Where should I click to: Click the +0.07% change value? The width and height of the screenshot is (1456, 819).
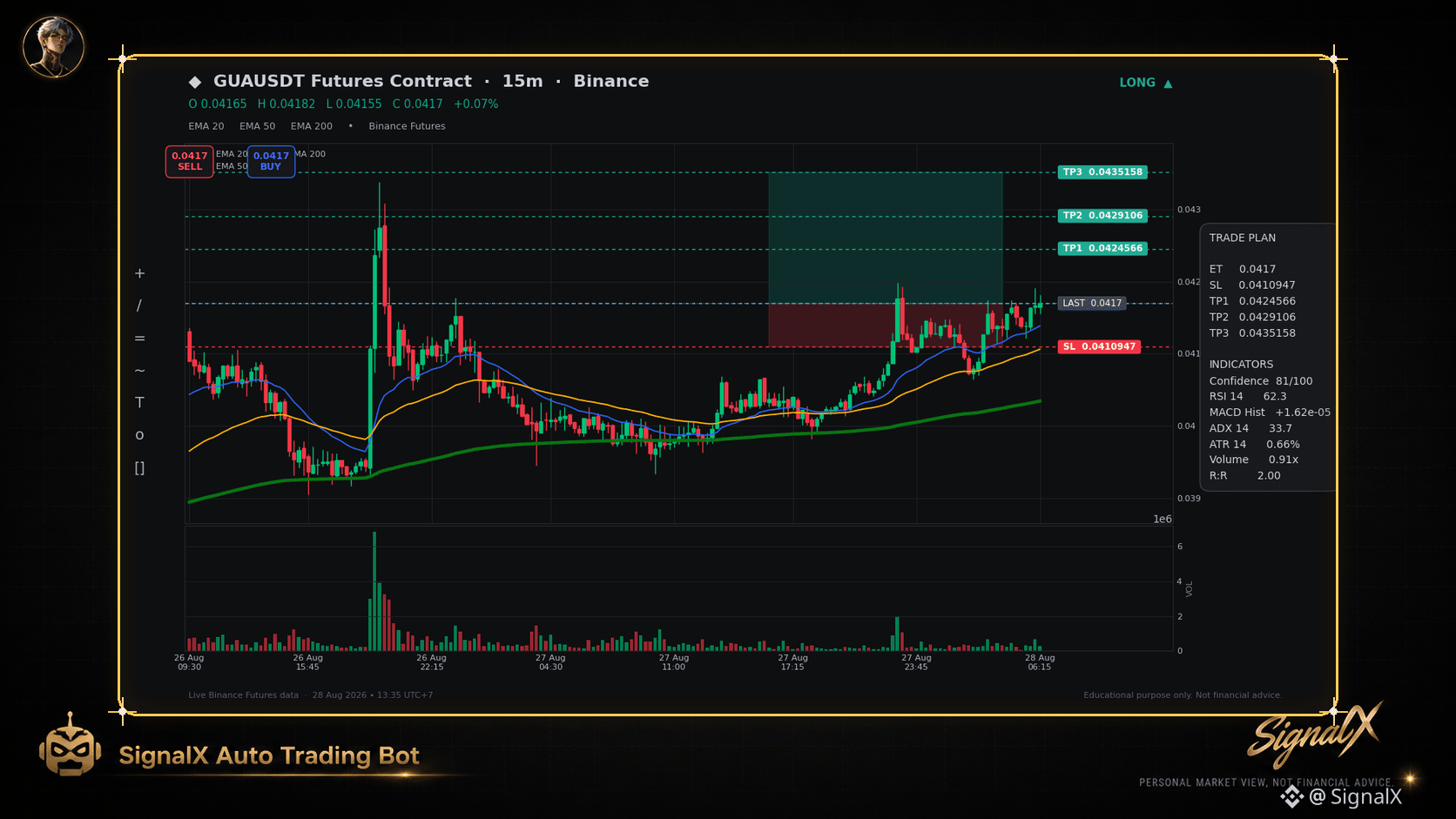476,104
